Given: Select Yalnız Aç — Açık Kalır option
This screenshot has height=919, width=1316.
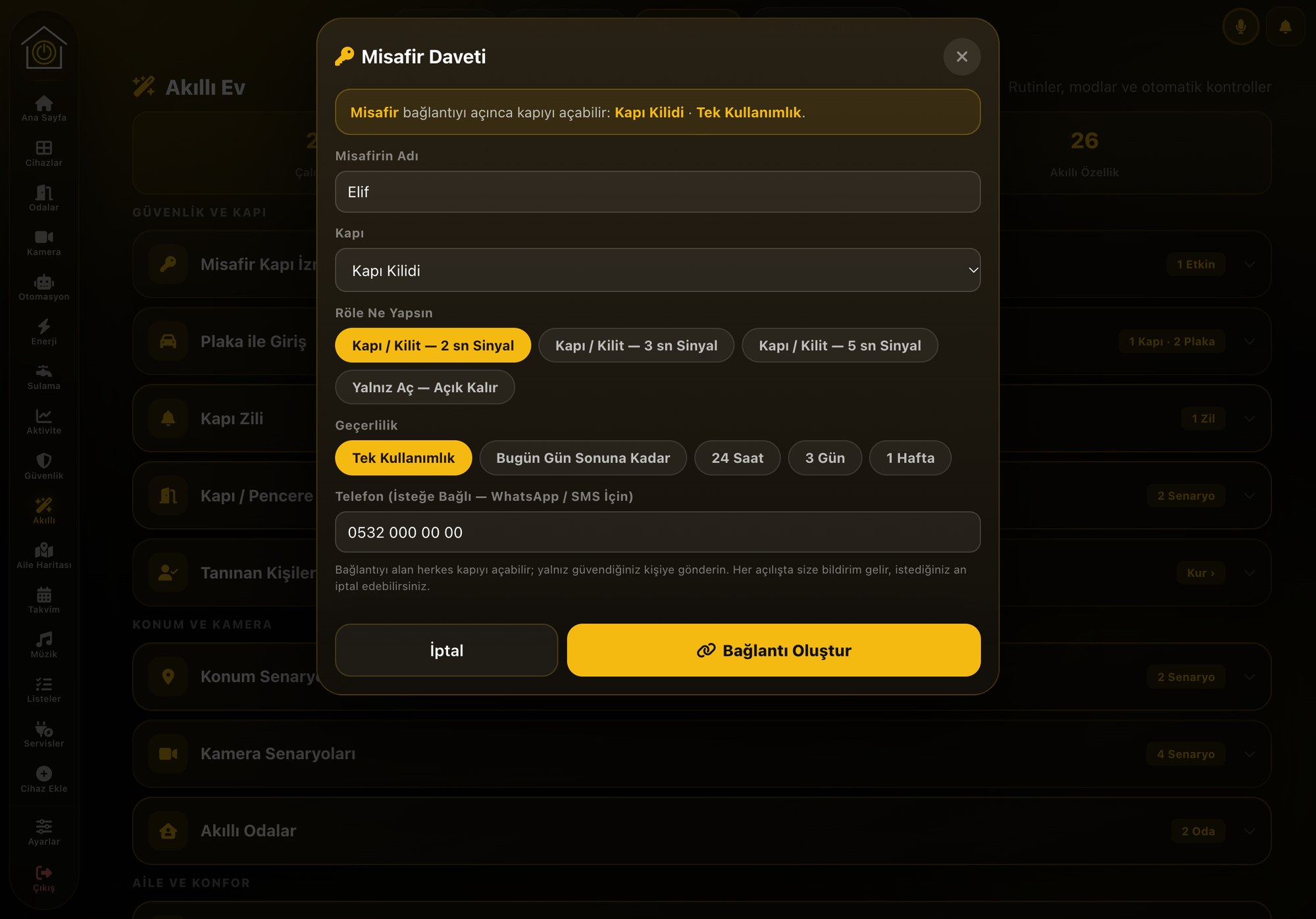Looking at the screenshot, I should (x=425, y=387).
